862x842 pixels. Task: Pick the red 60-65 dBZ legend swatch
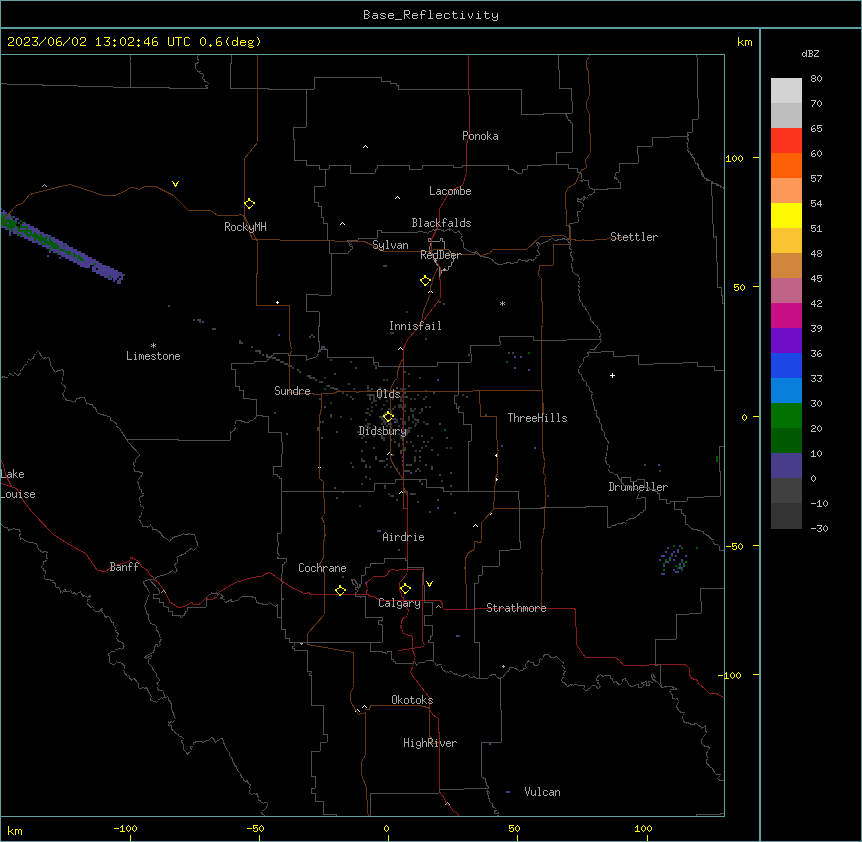pos(786,141)
